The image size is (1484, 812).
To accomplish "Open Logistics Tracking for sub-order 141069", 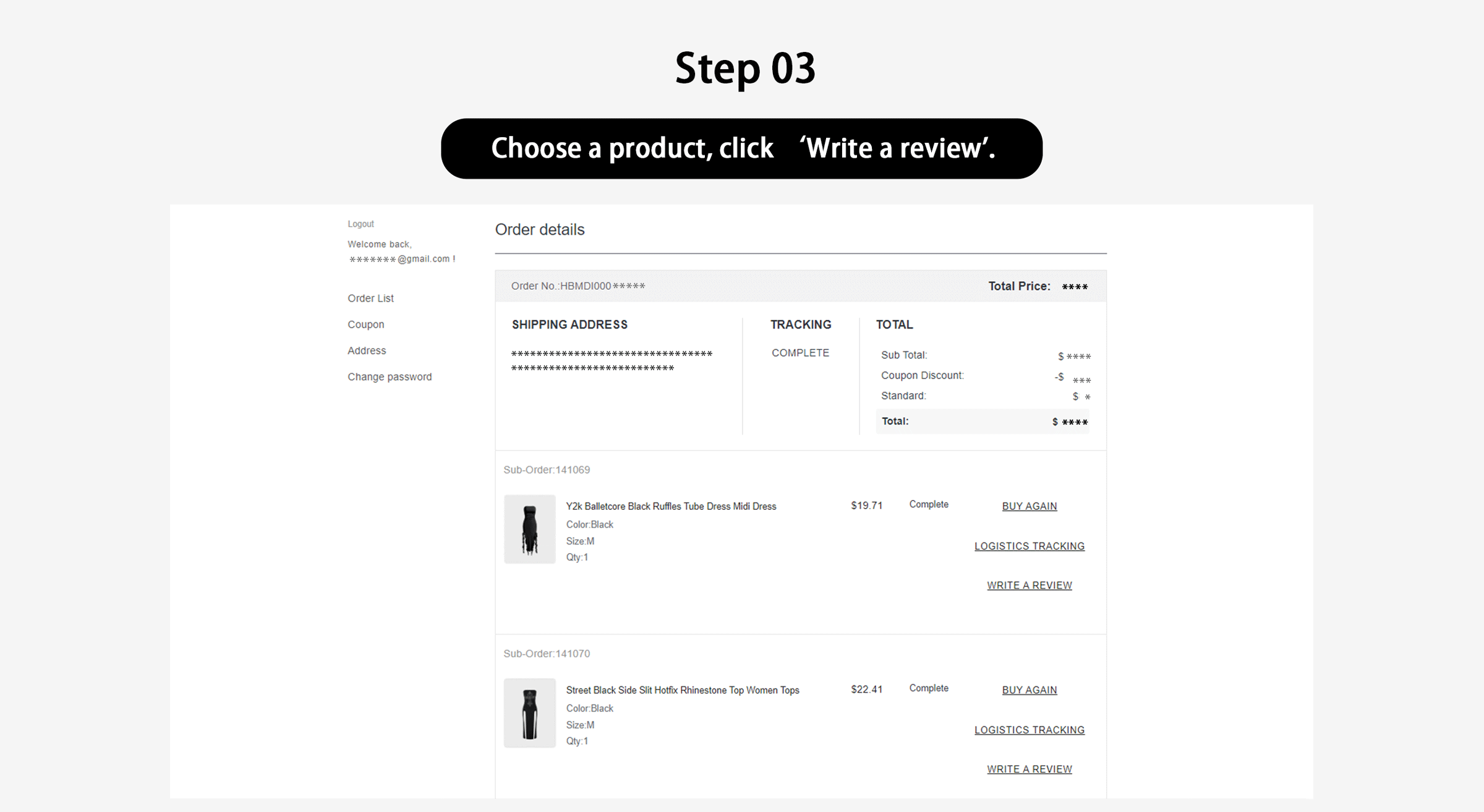I will tap(1029, 546).
